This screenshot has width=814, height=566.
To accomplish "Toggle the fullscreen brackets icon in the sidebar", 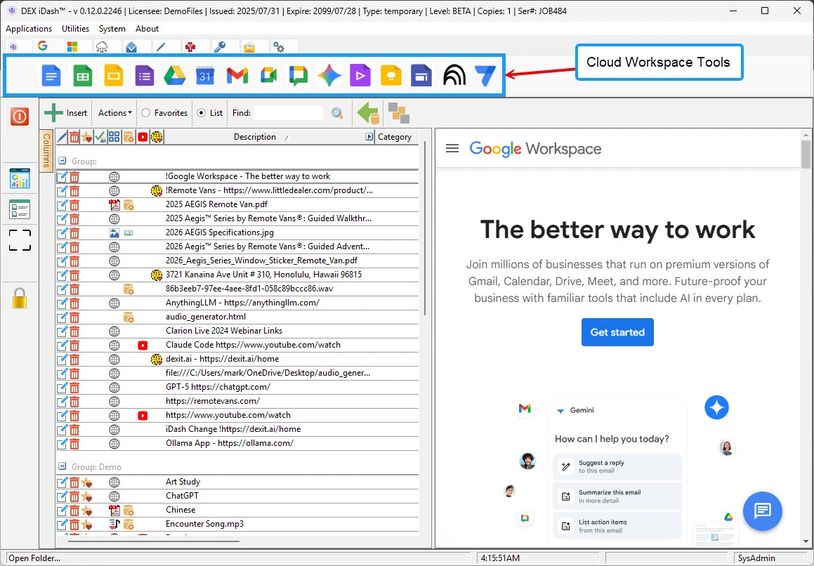I will pyautogui.click(x=20, y=240).
